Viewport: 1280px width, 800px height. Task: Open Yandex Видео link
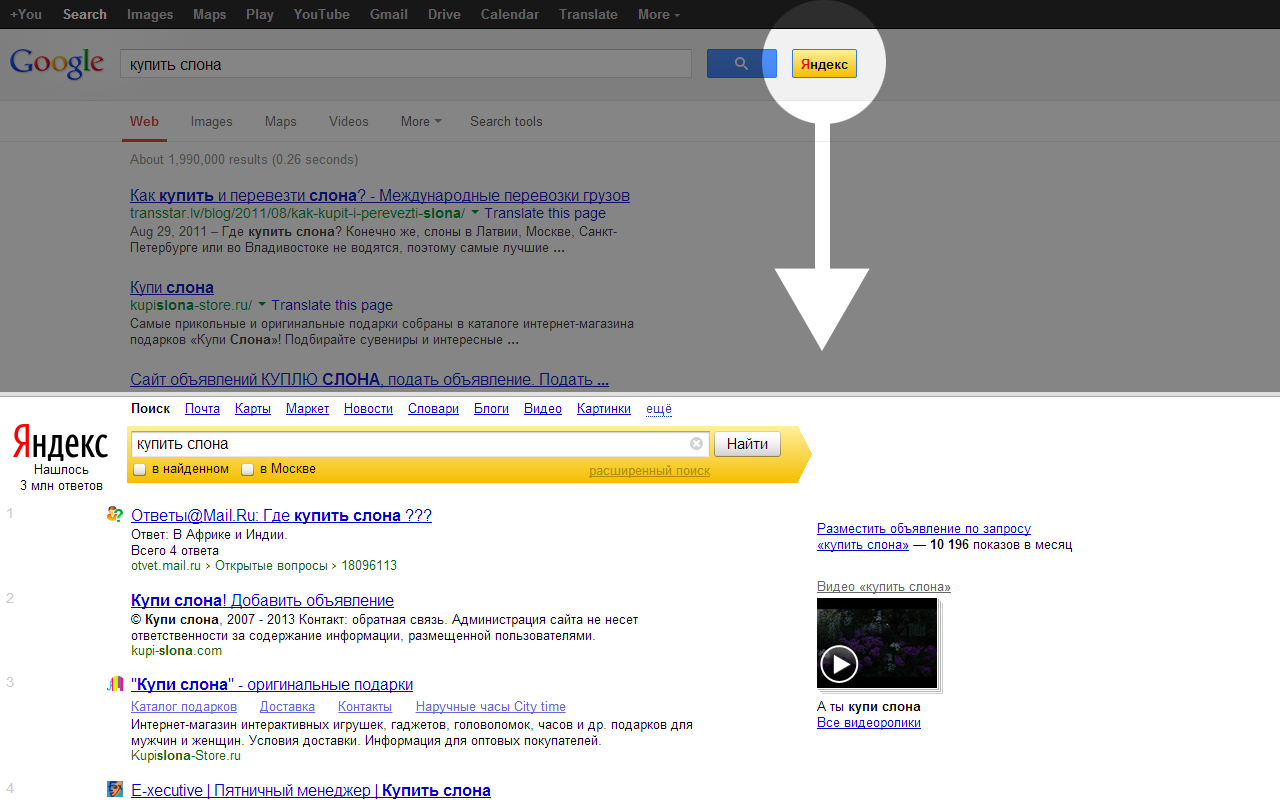click(543, 409)
